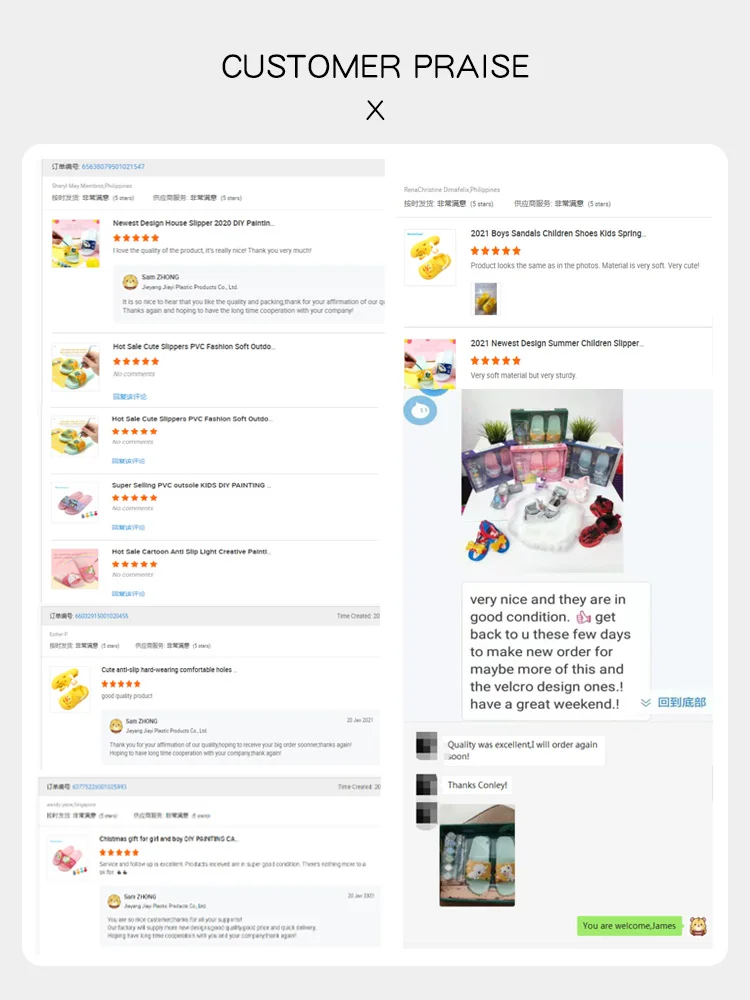Jump to bottom with the 回到底部 button
Viewport: 750px width, 1000px height.
click(x=682, y=702)
